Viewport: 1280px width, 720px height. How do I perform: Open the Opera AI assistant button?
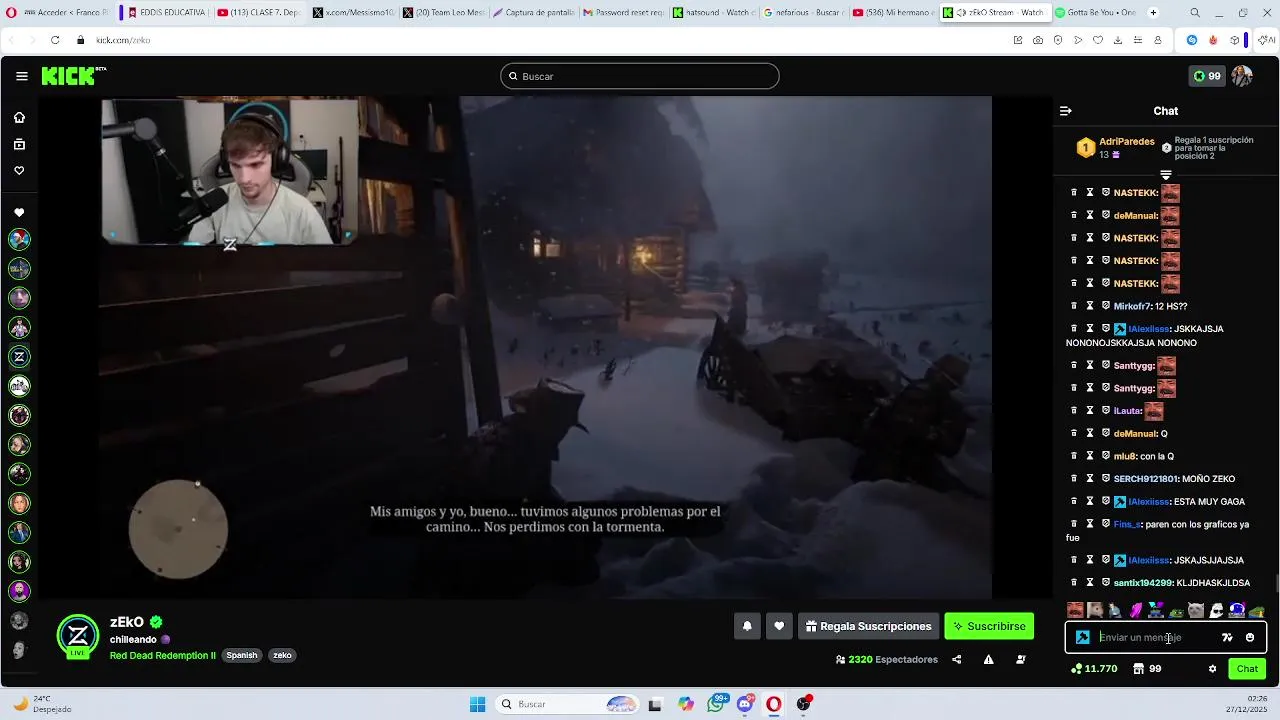[x=1267, y=40]
